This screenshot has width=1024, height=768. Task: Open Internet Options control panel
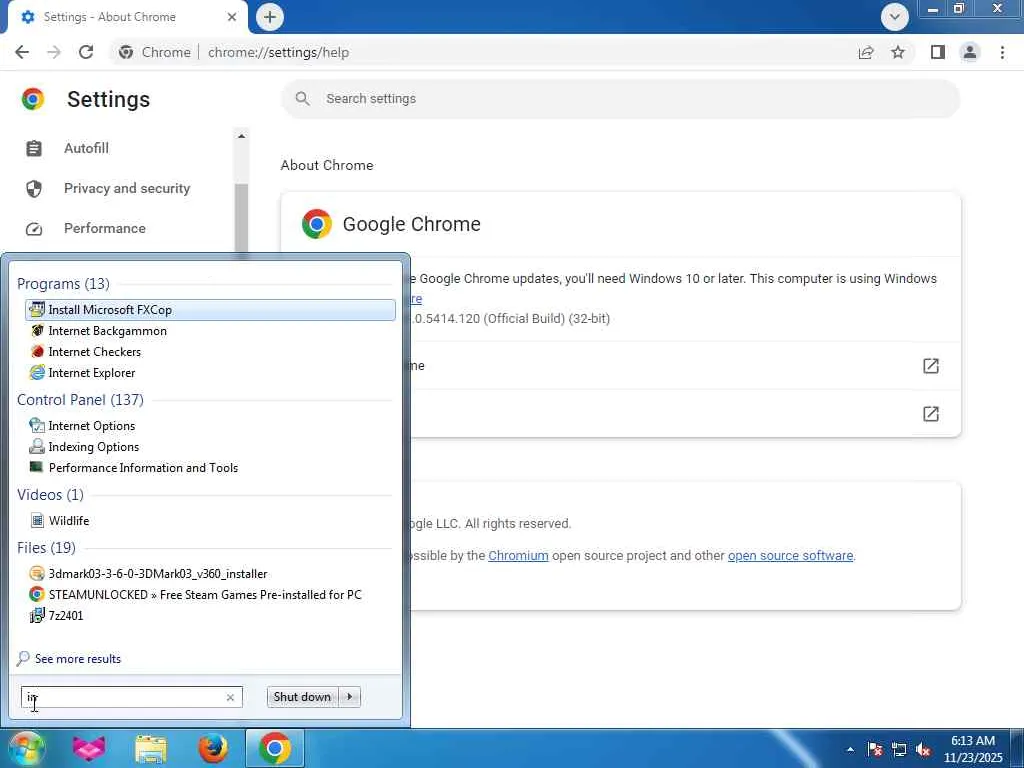point(210,426)
